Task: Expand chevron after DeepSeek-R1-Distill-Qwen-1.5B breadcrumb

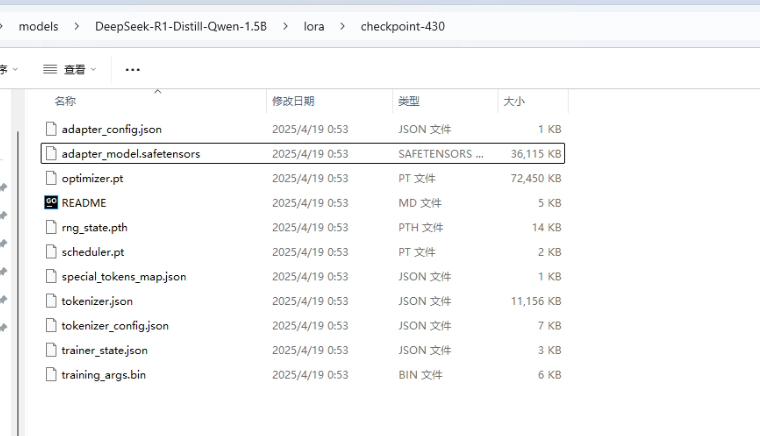Action: (x=285, y=27)
